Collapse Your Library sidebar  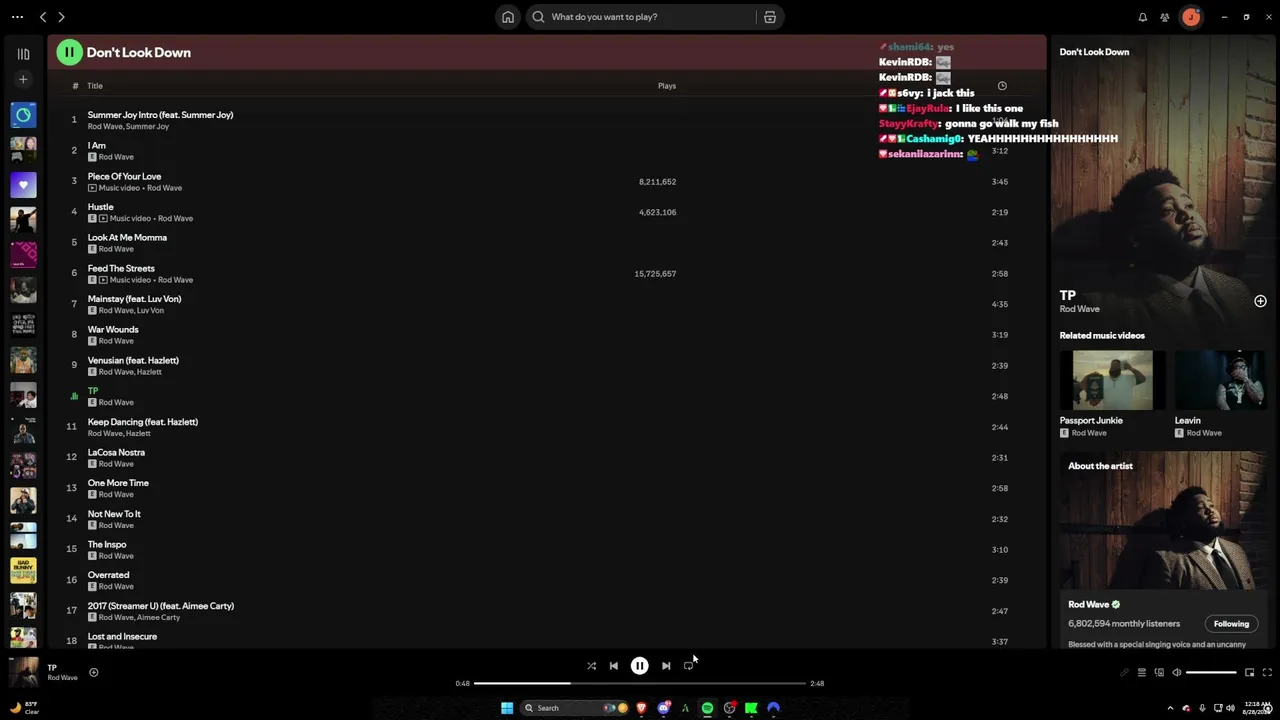pos(23,54)
